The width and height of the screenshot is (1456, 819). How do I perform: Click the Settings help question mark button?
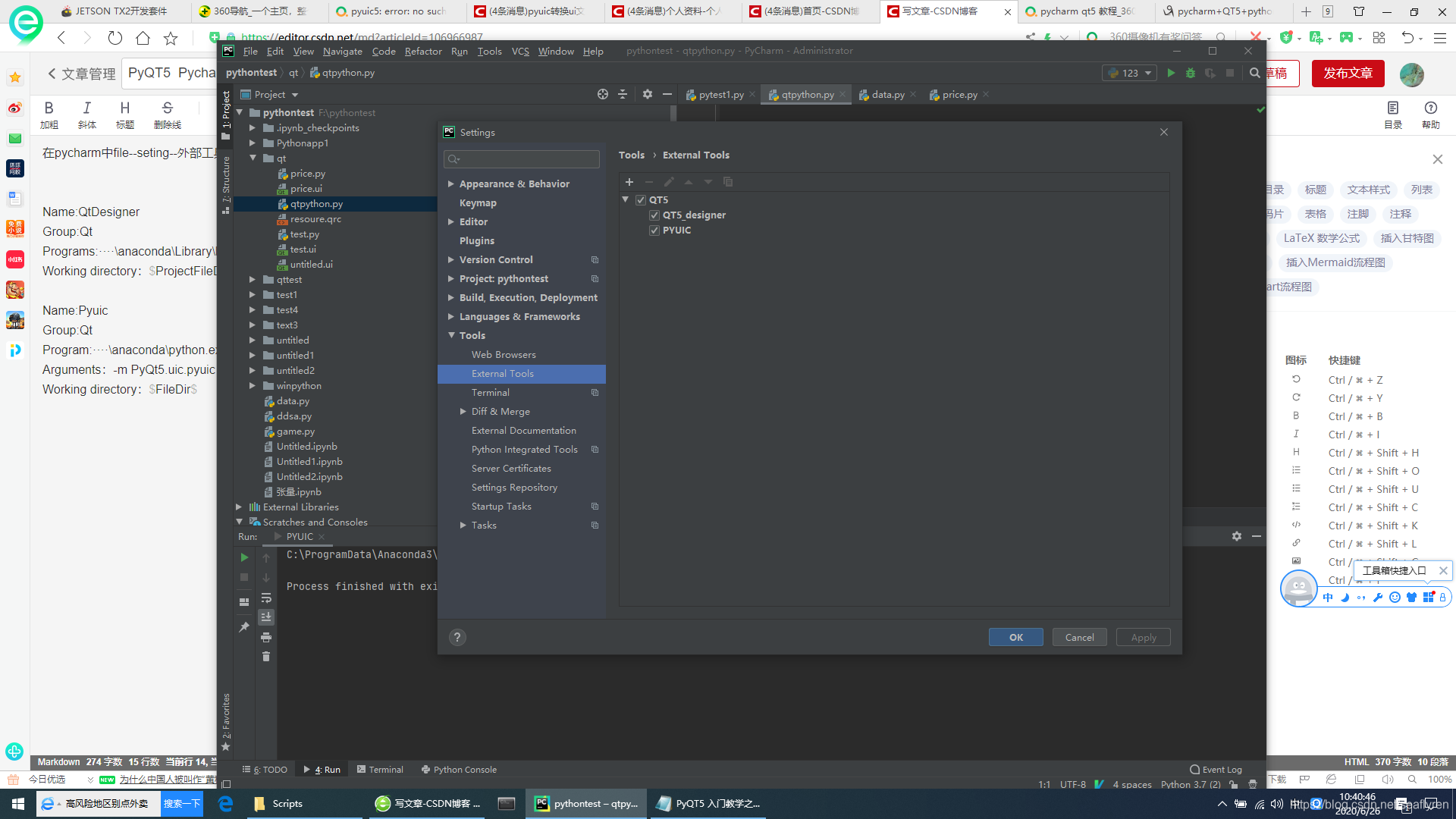point(457,638)
